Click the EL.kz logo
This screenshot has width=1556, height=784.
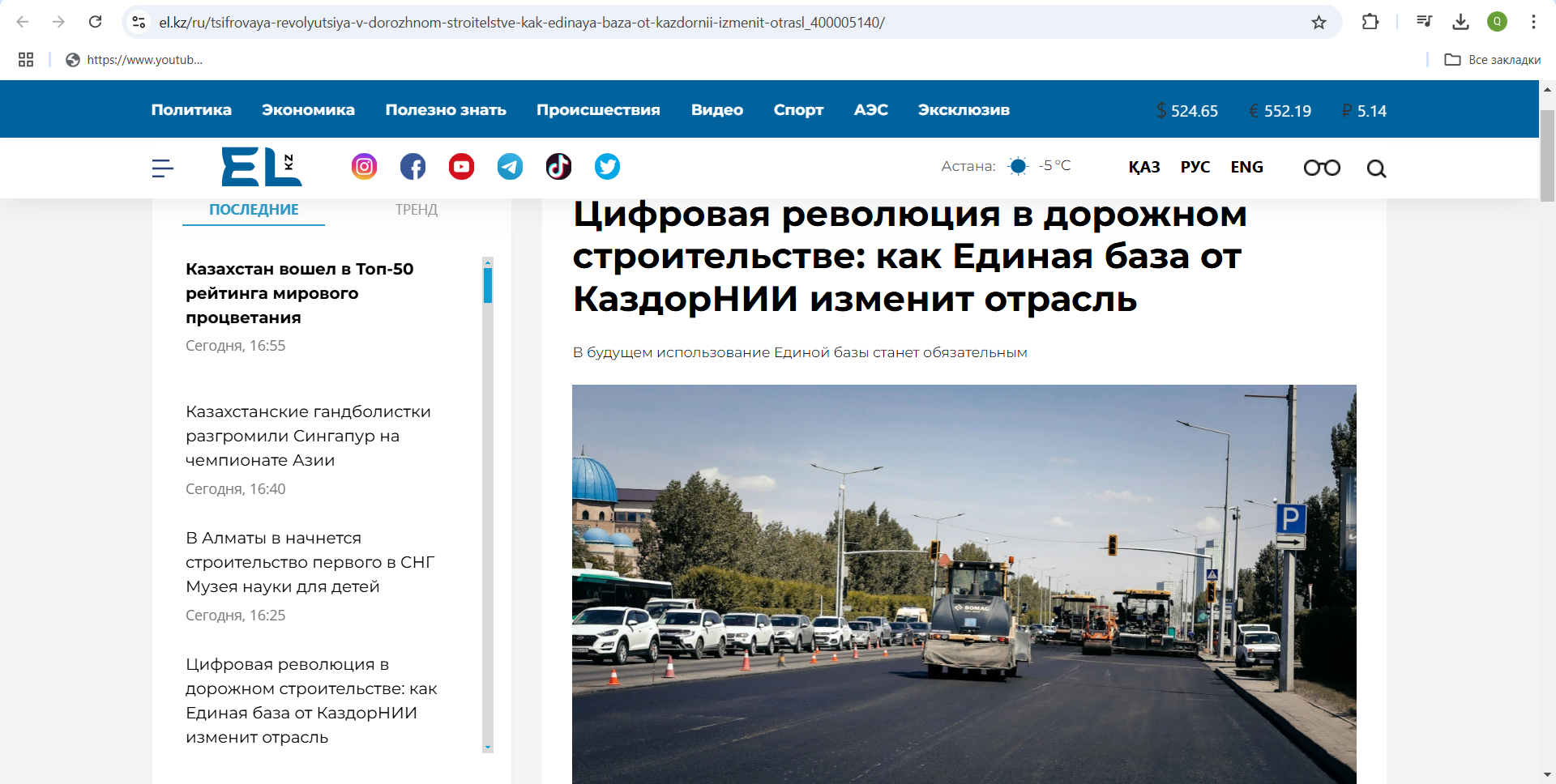tap(262, 167)
